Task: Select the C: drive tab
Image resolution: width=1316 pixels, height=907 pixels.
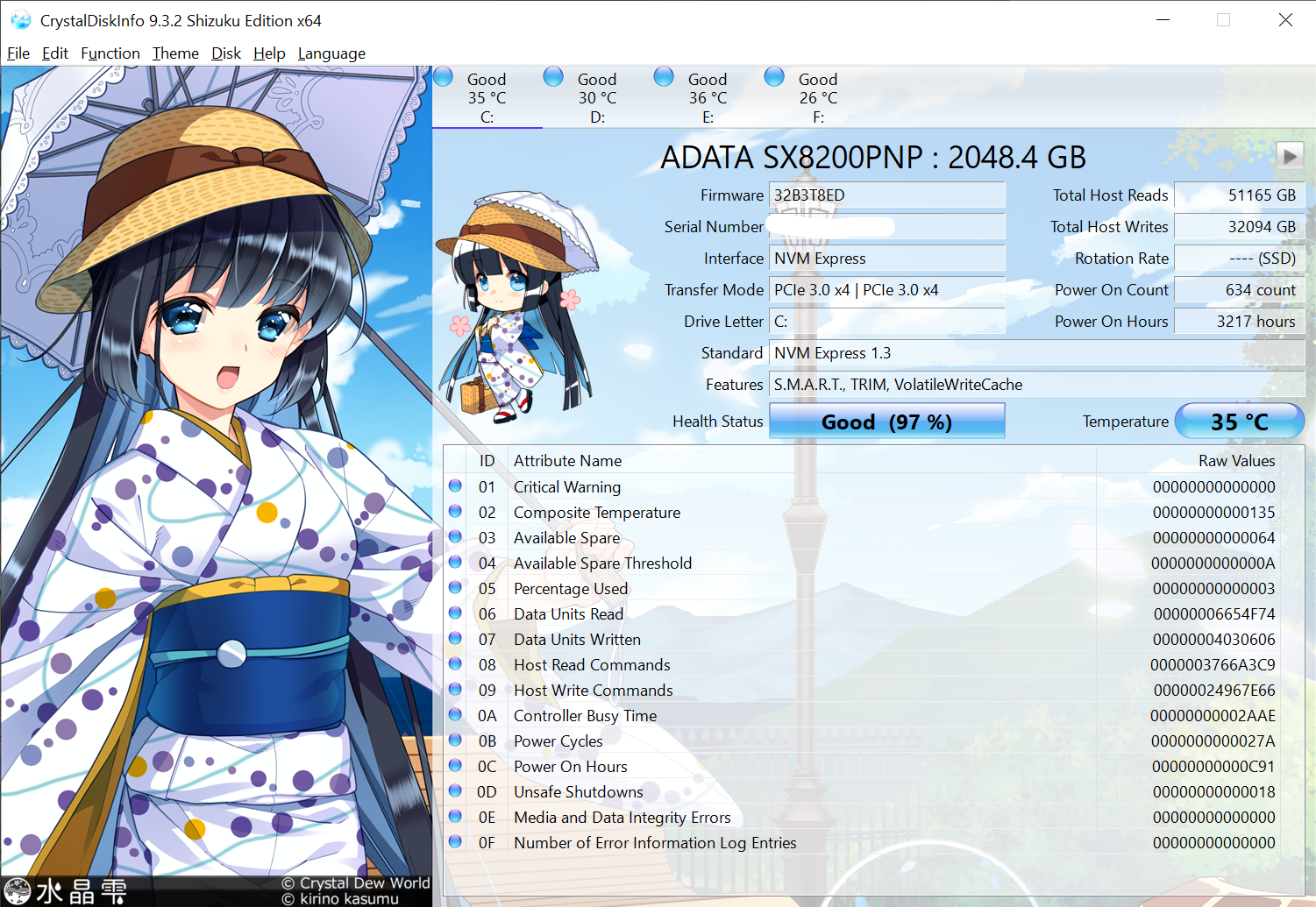Action: tap(487, 97)
